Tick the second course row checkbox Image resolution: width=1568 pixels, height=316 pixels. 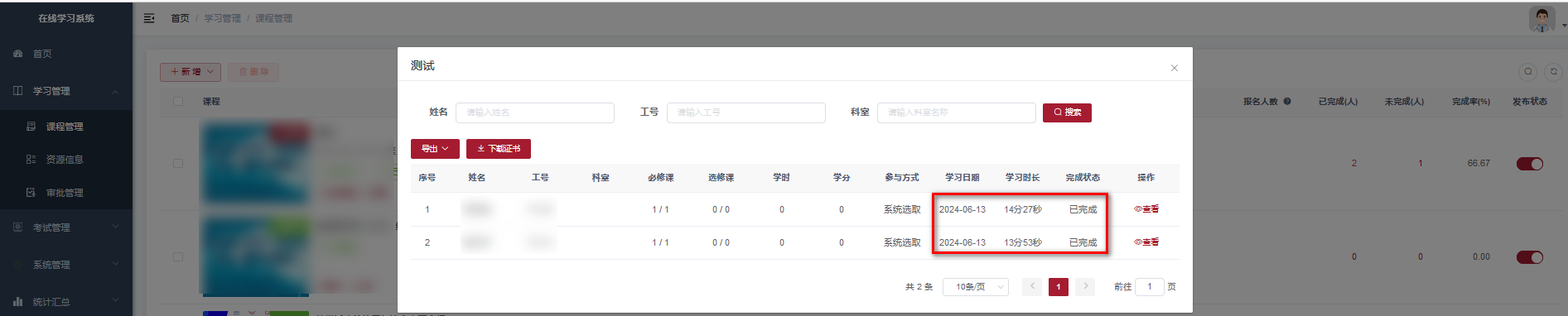[177, 257]
